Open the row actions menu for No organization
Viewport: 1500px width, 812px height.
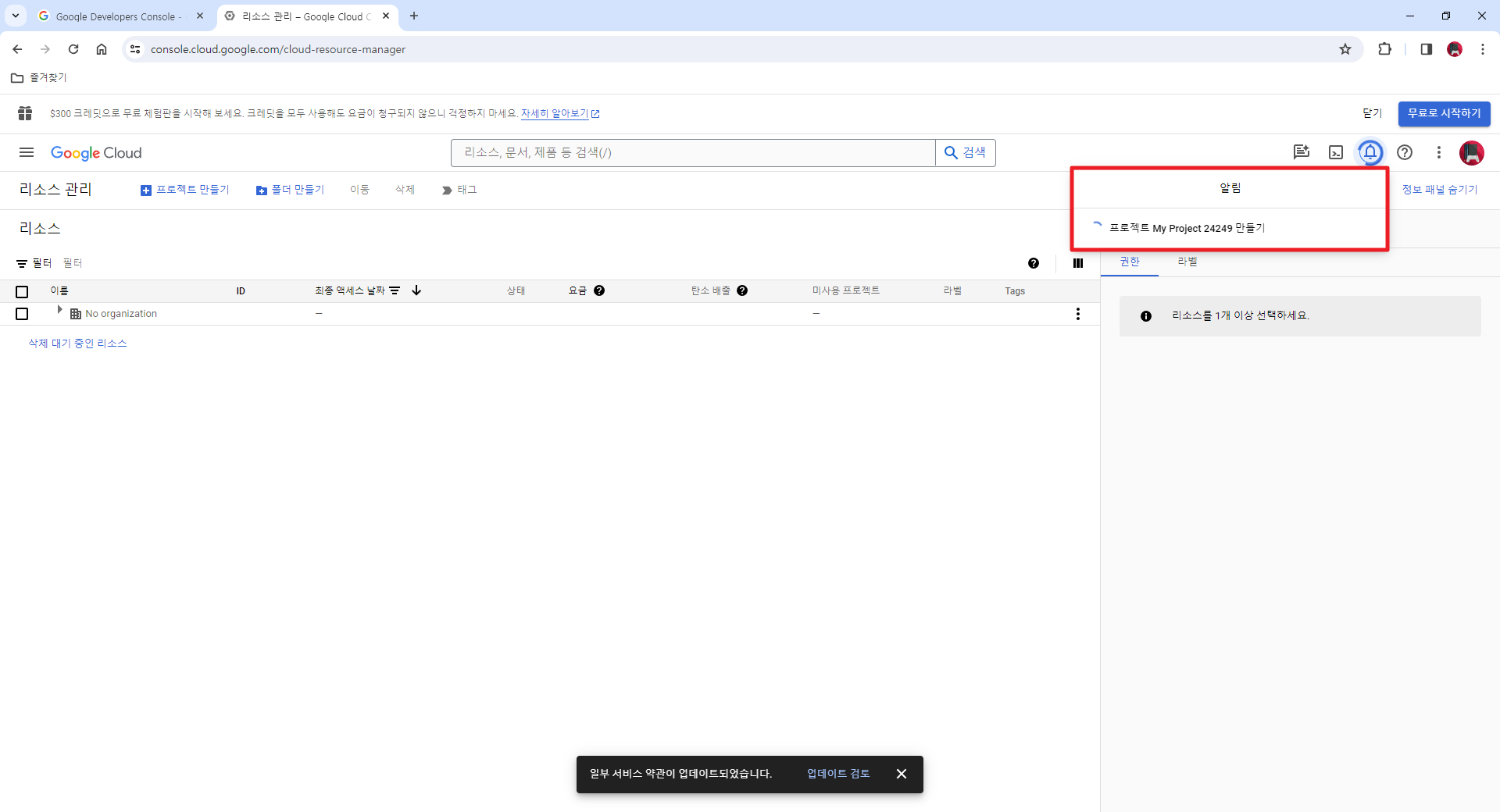point(1077,314)
